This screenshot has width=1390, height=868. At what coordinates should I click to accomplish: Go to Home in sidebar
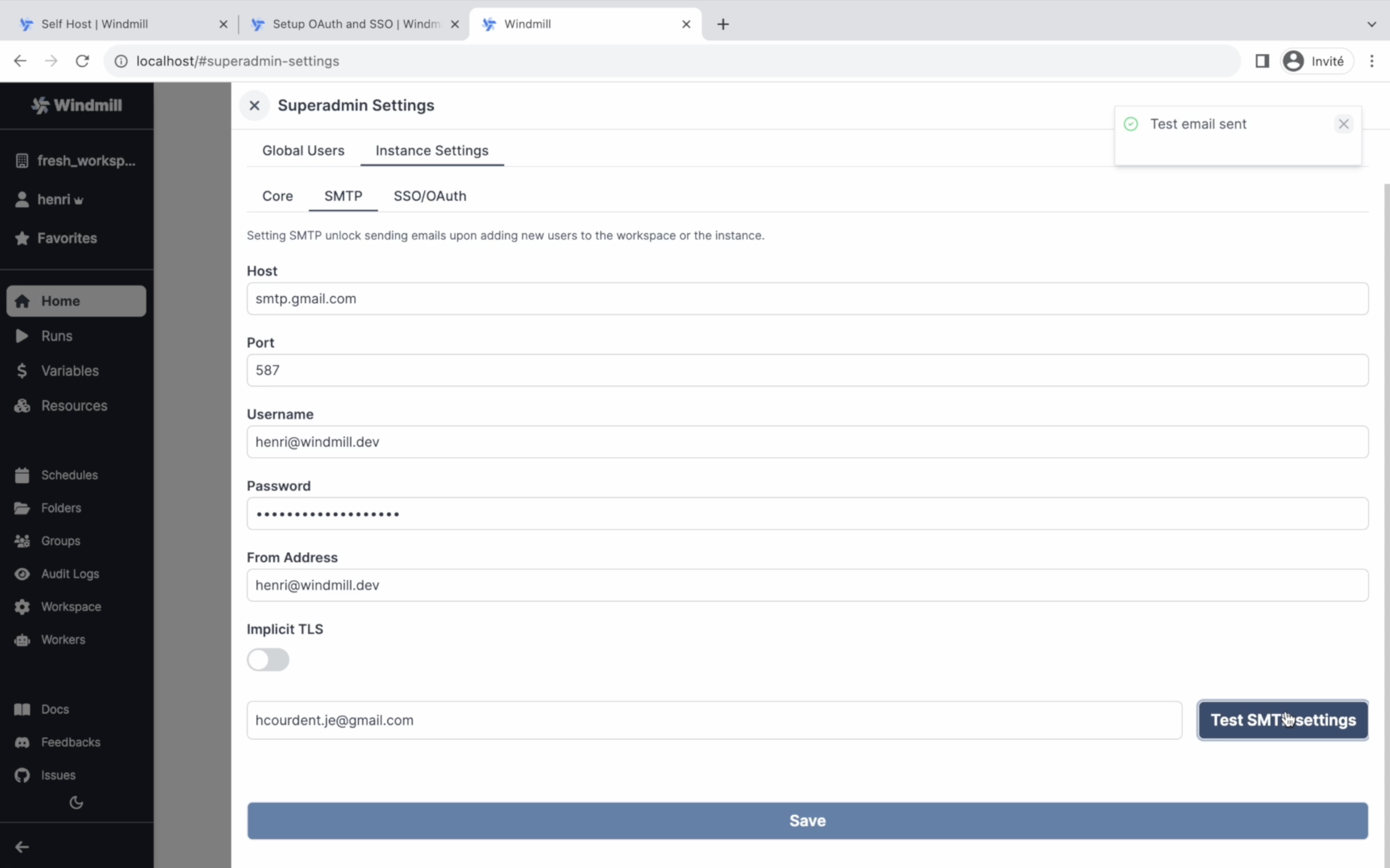click(76, 301)
